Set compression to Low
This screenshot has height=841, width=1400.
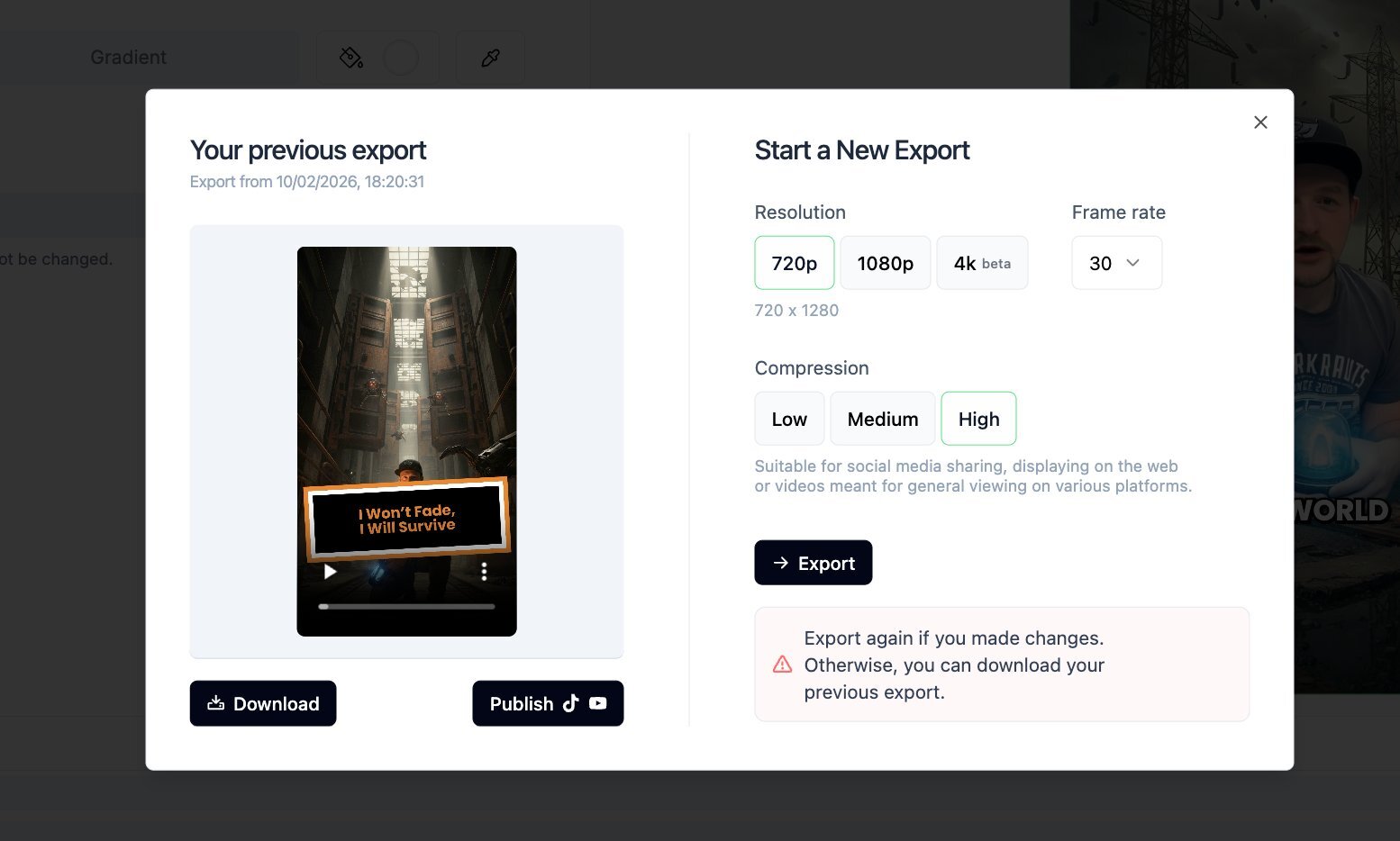pos(789,419)
